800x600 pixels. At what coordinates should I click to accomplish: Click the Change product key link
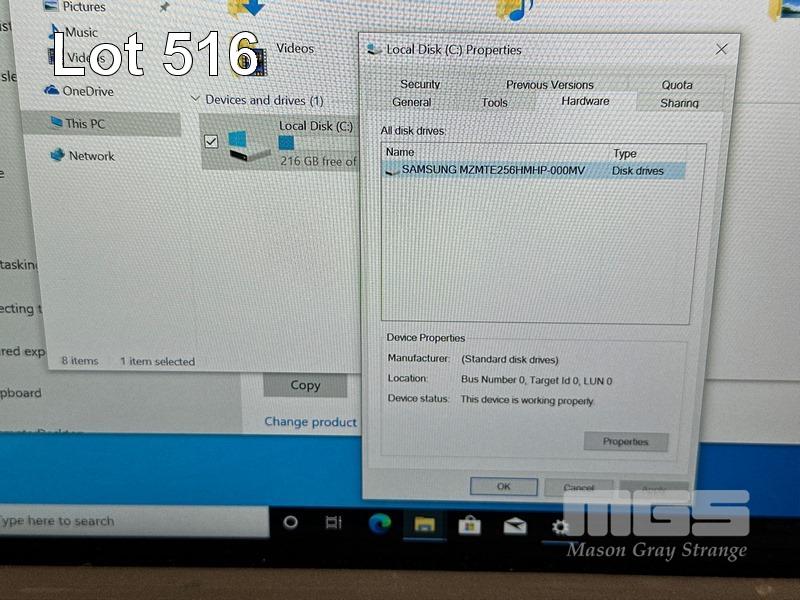point(310,422)
